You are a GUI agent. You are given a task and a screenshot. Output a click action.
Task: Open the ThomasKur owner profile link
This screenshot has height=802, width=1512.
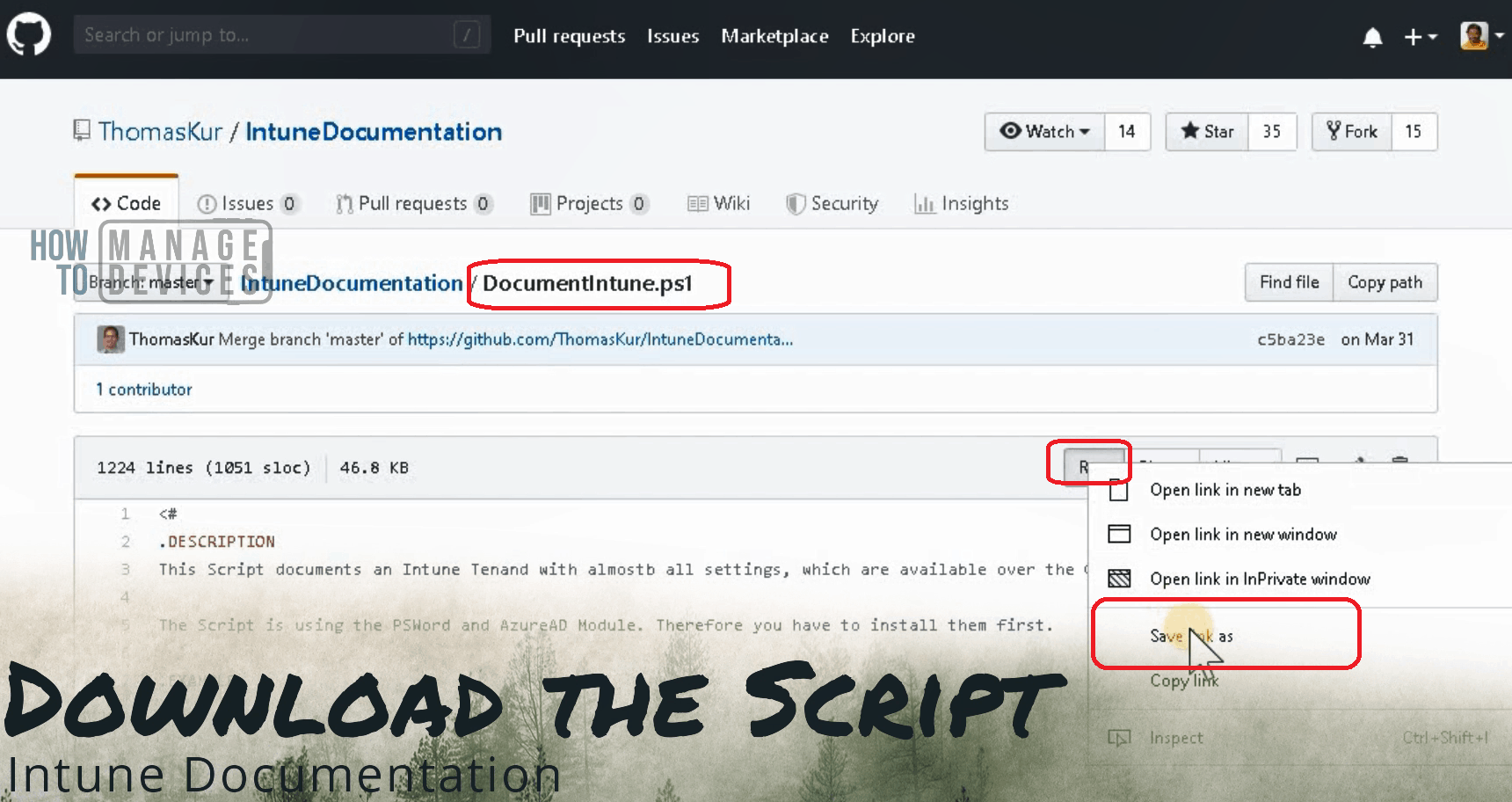coord(160,132)
